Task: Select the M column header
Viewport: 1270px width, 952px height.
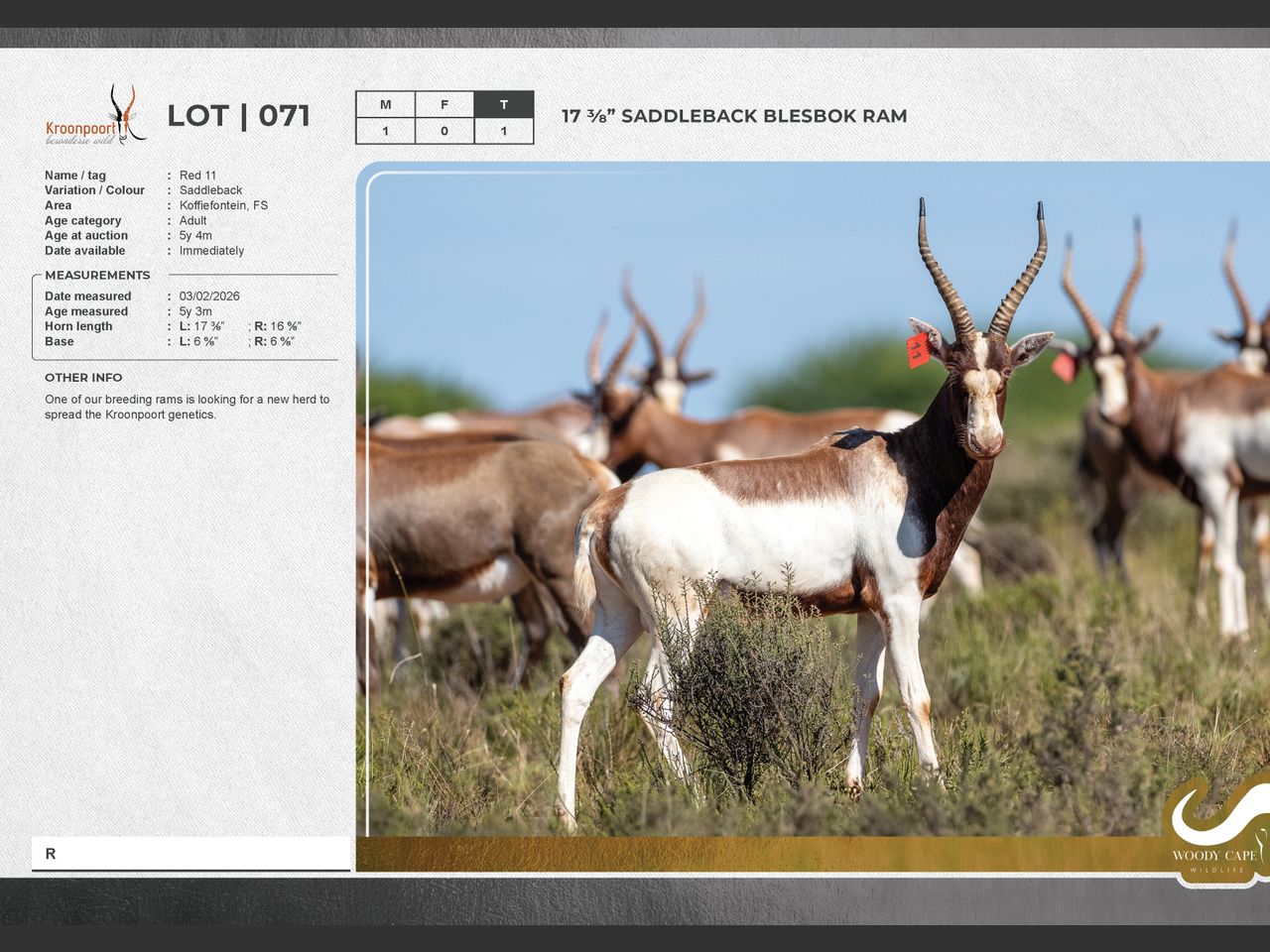Action: (x=385, y=105)
